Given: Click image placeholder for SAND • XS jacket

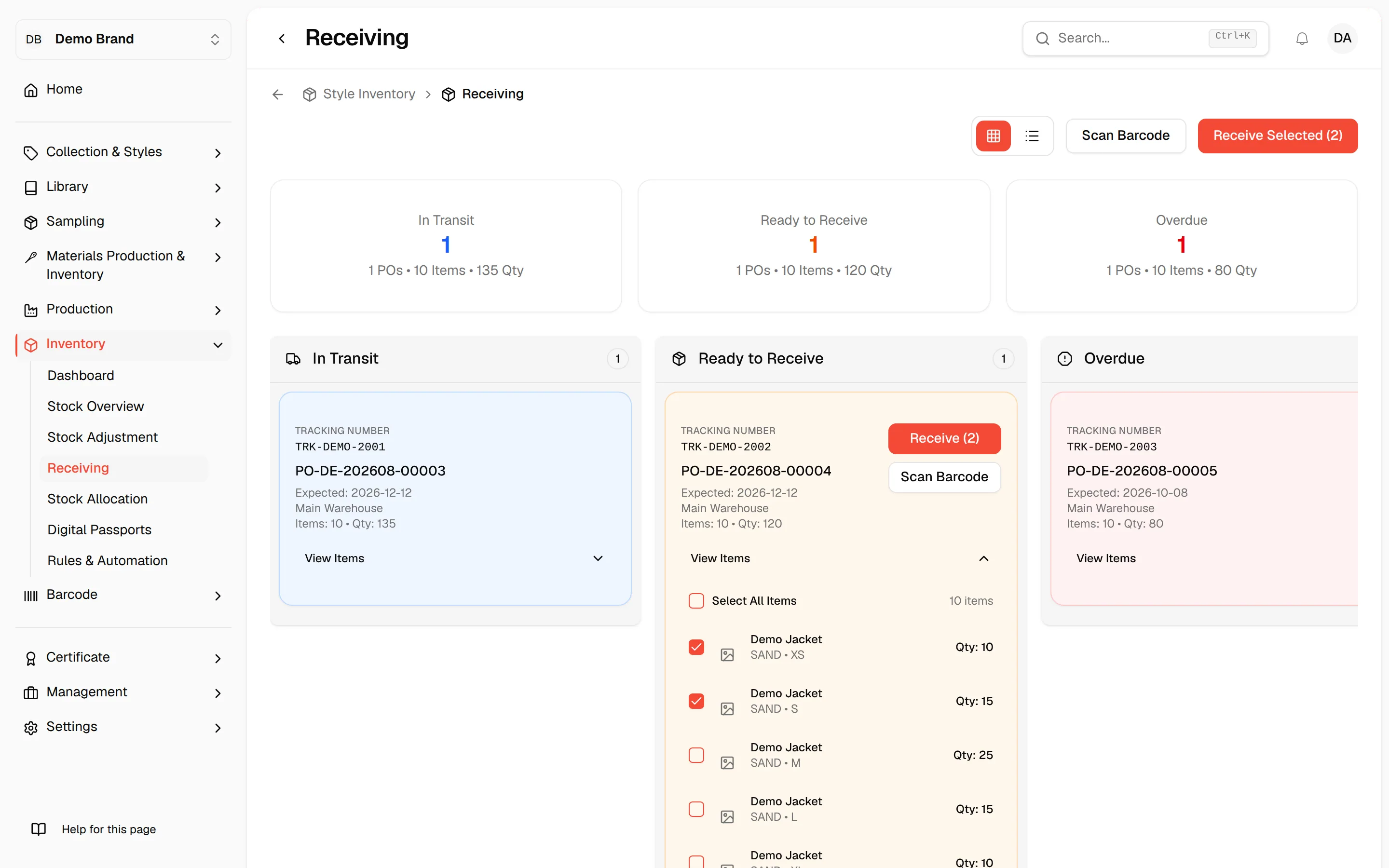Looking at the screenshot, I should tap(727, 655).
